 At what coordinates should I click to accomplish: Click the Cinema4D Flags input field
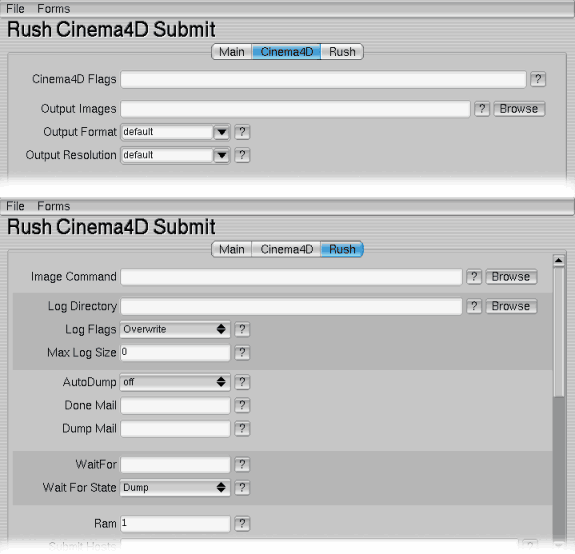(x=323, y=80)
